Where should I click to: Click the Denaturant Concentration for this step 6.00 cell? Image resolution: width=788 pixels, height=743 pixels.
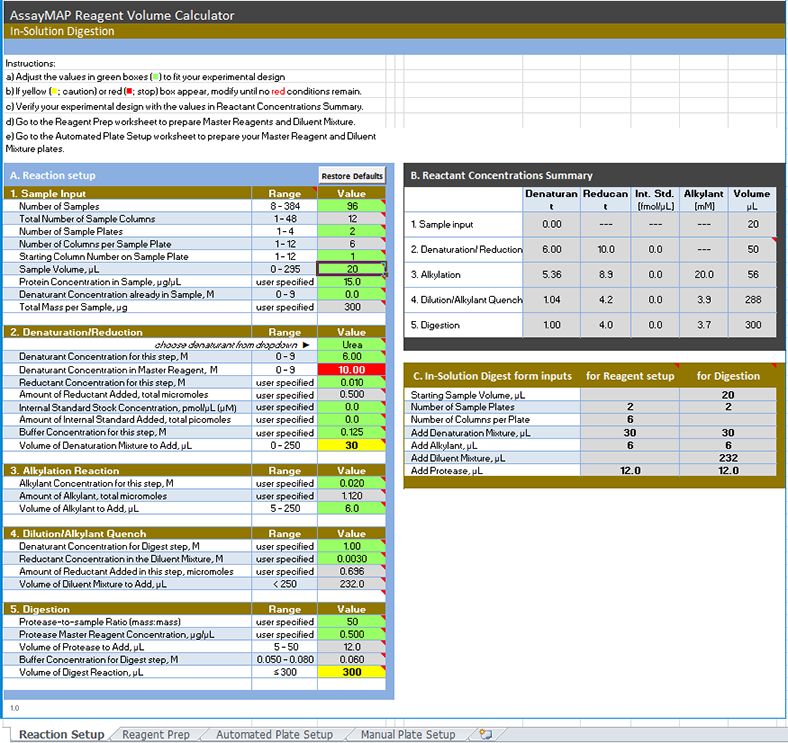[x=351, y=356]
